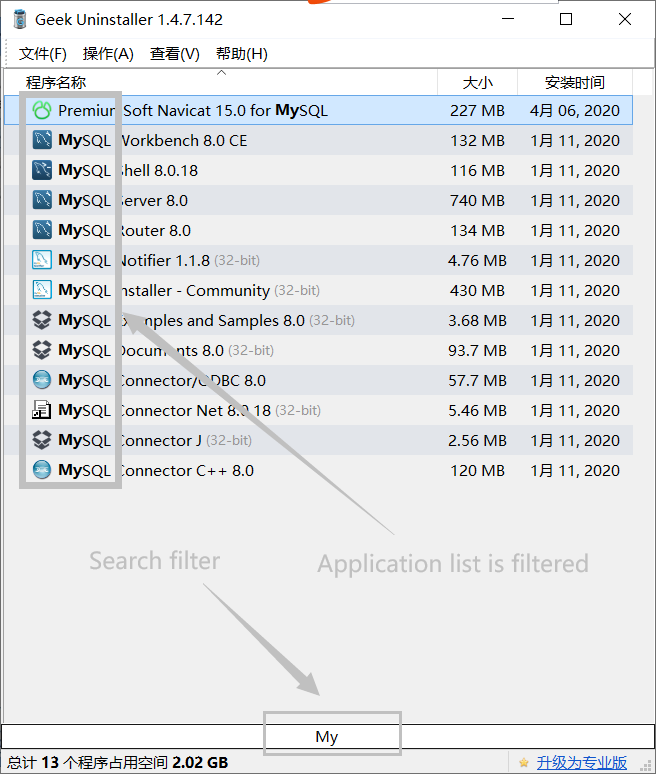Click the 134 MB size cell
This screenshot has width=656, height=774.
point(477,231)
